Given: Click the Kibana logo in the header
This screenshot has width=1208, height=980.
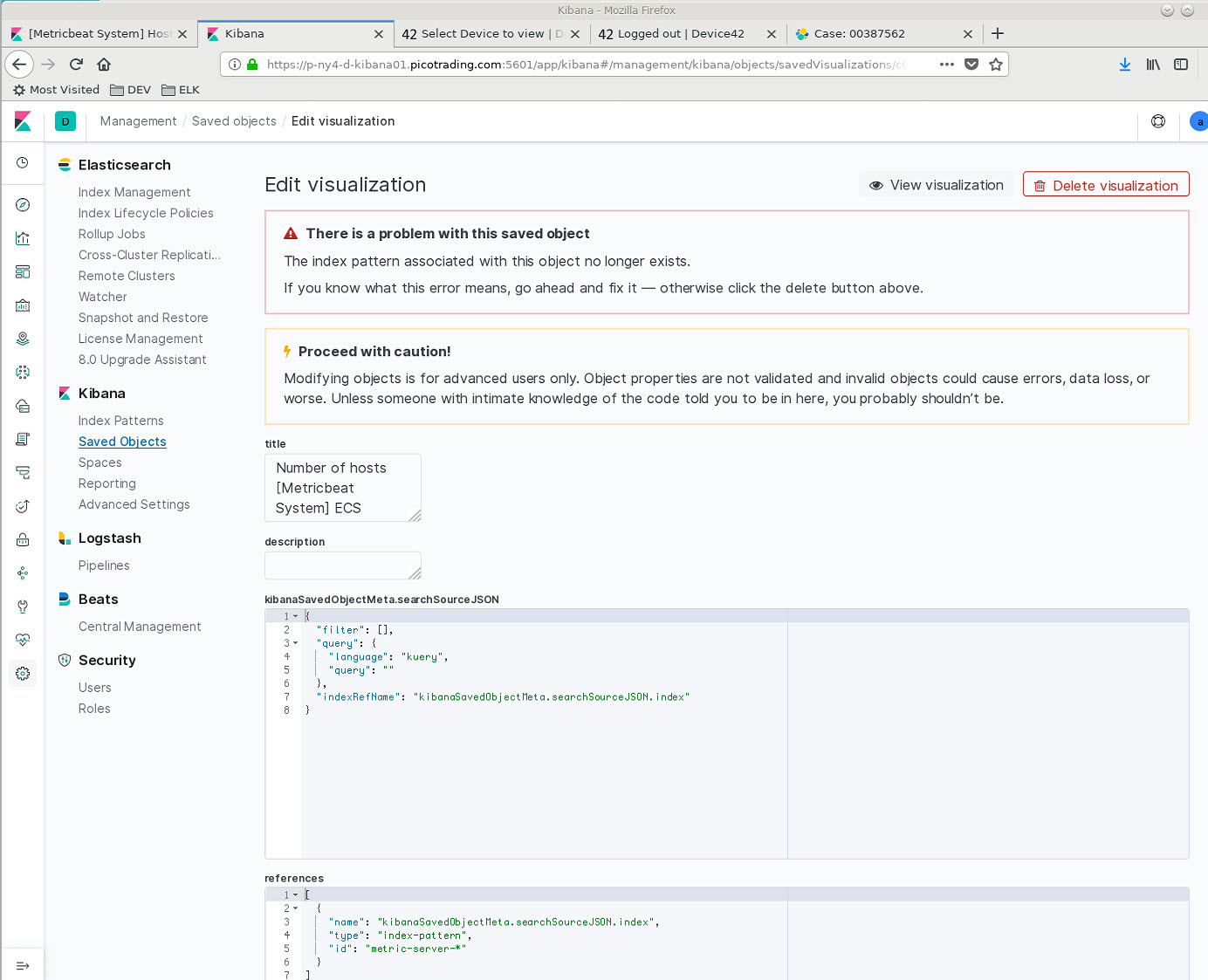Looking at the screenshot, I should tap(23, 121).
